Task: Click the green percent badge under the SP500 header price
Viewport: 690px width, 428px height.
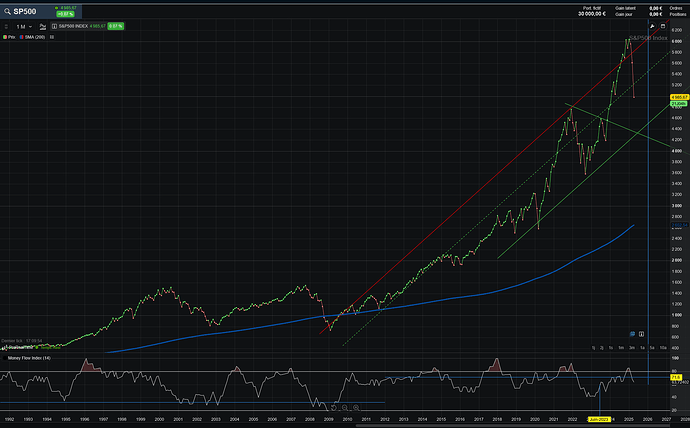Action: (x=66, y=14)
